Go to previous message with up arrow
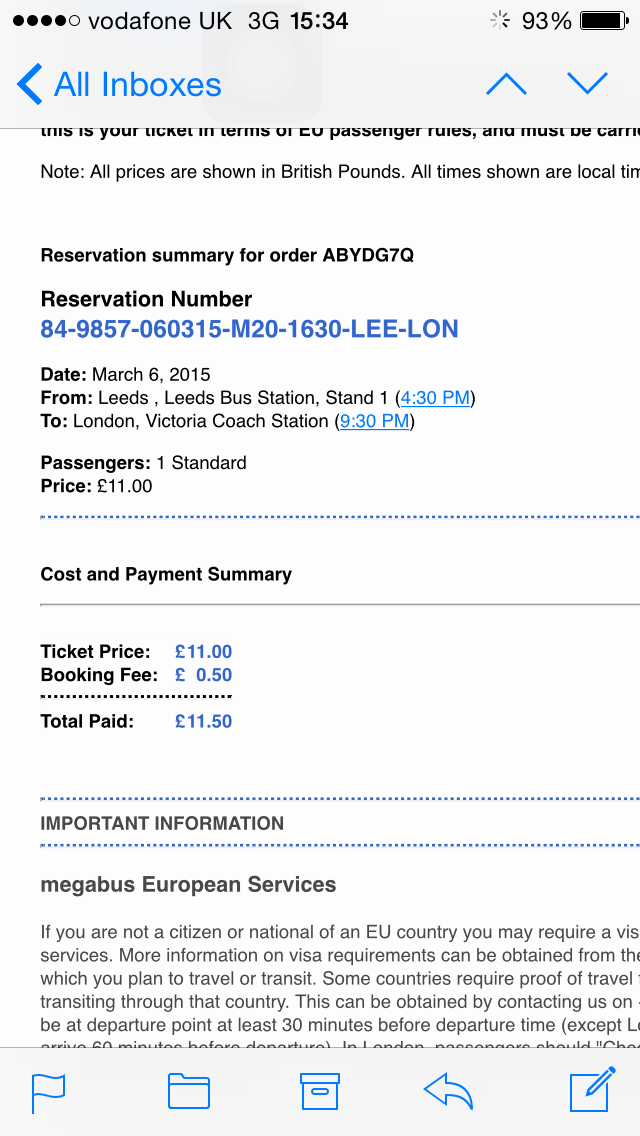 pyautogui.click(x=506, y=85)
